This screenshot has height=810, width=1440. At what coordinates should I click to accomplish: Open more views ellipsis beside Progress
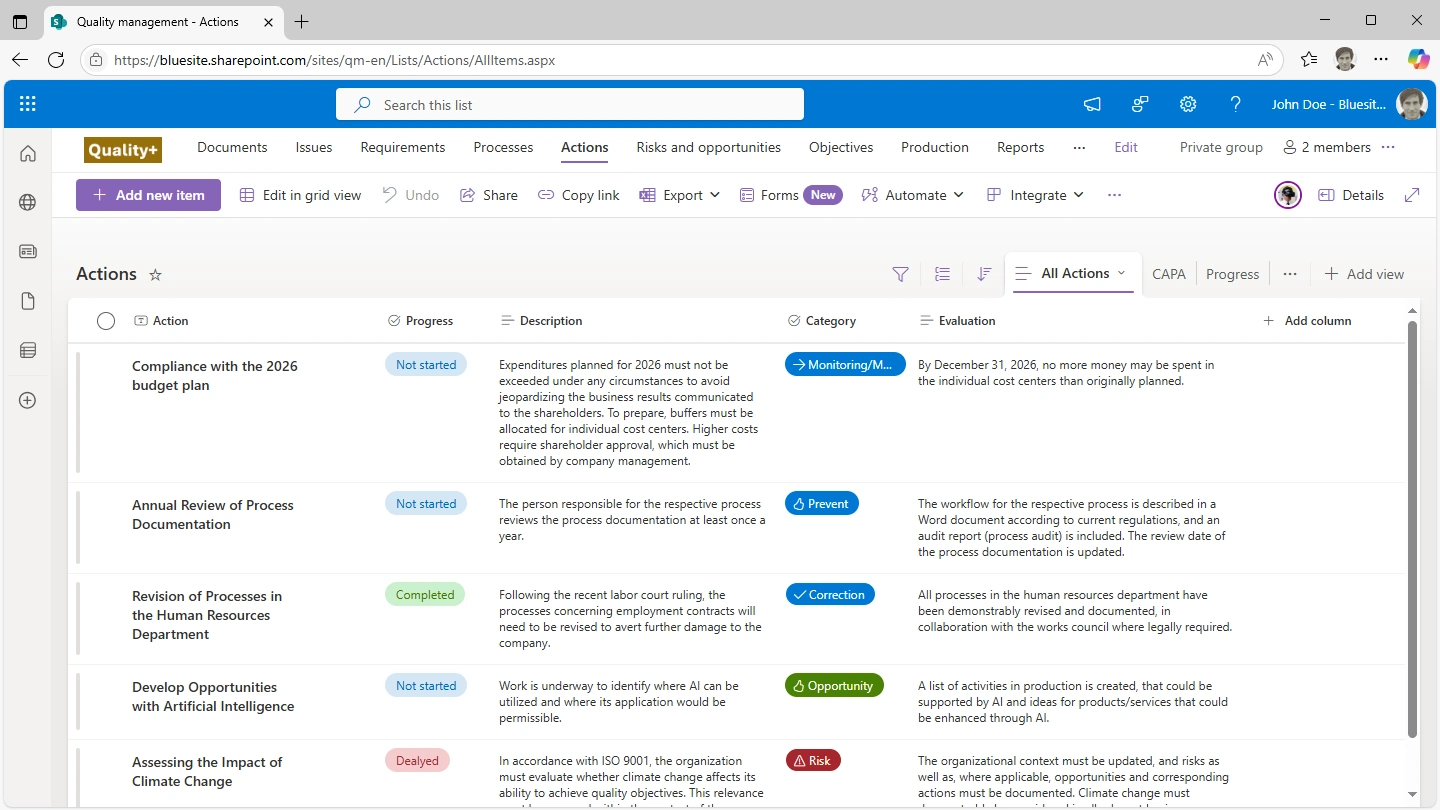(1290, 274)
